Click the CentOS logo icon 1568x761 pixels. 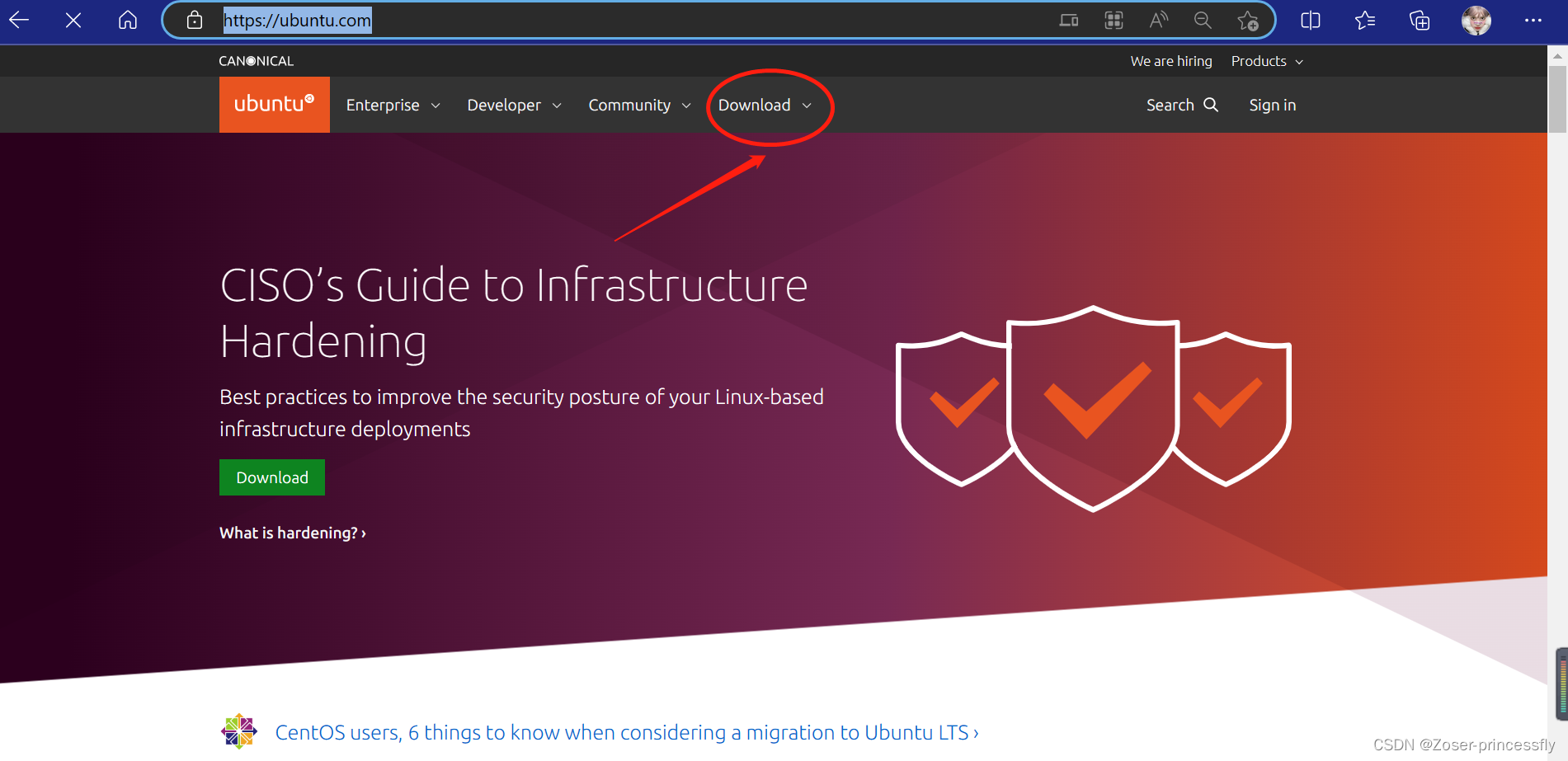tap(239, 731)
